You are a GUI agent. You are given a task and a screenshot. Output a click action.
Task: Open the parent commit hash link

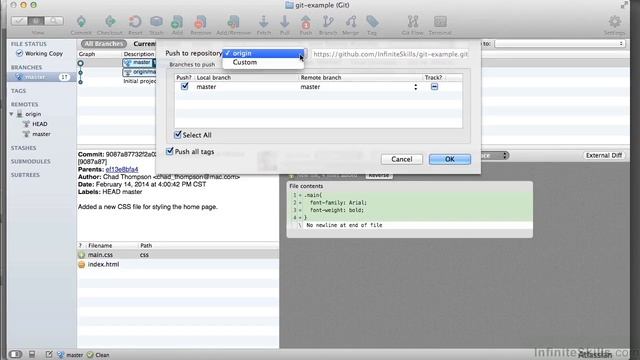click(x=122, y=169)
